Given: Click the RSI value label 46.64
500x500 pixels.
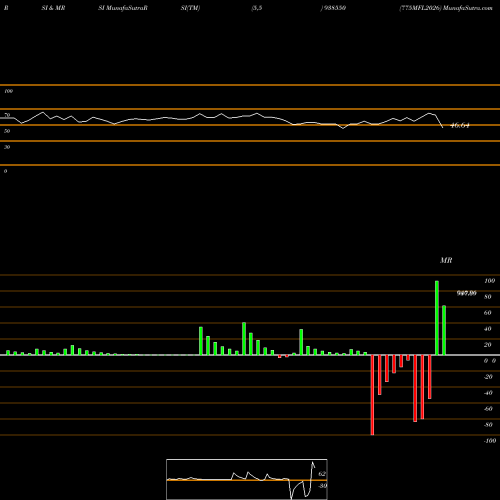Looking at the screenshot, I should [460, 126].
